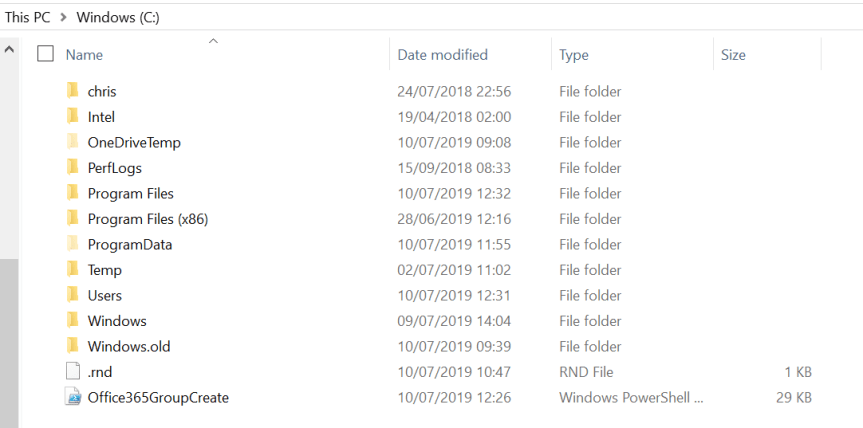The image size is (863, 428).
Task: Select the Program Files (x86) folder name
Action: [x=147, y=219]
